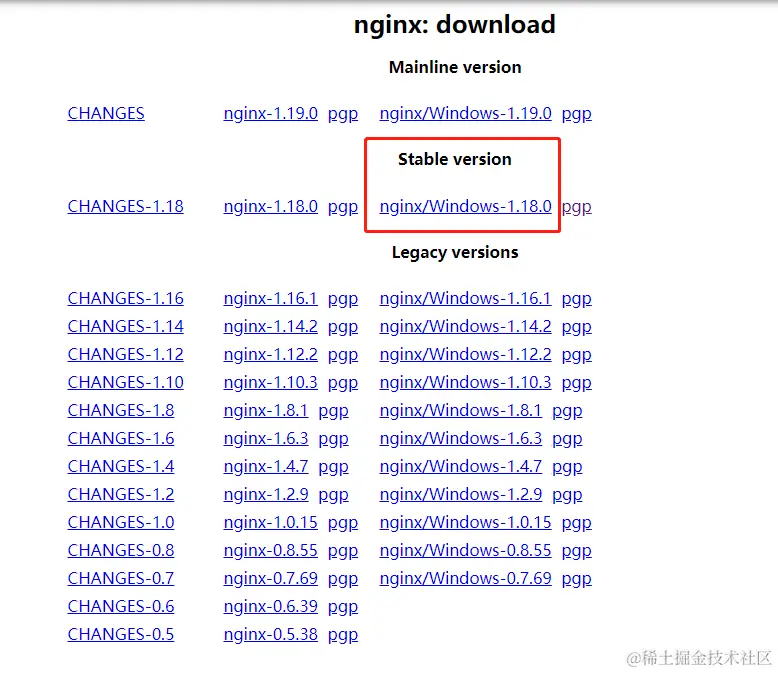Download nginx-1.0.15 source
Image resolution: width=778 pixels, height=673 pixels.
[270, 523]
